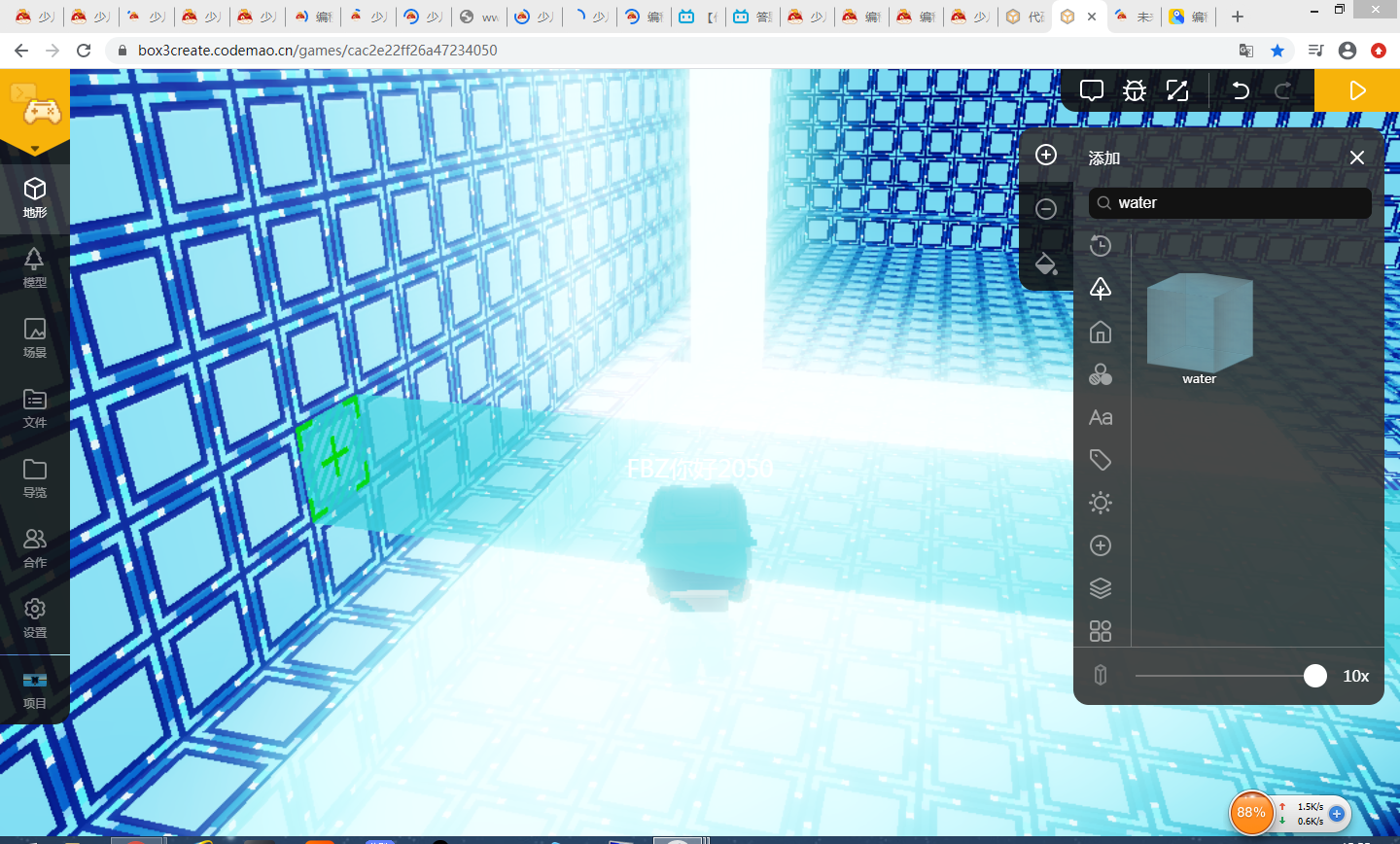Select the tree nature block category

point(1101,289)
